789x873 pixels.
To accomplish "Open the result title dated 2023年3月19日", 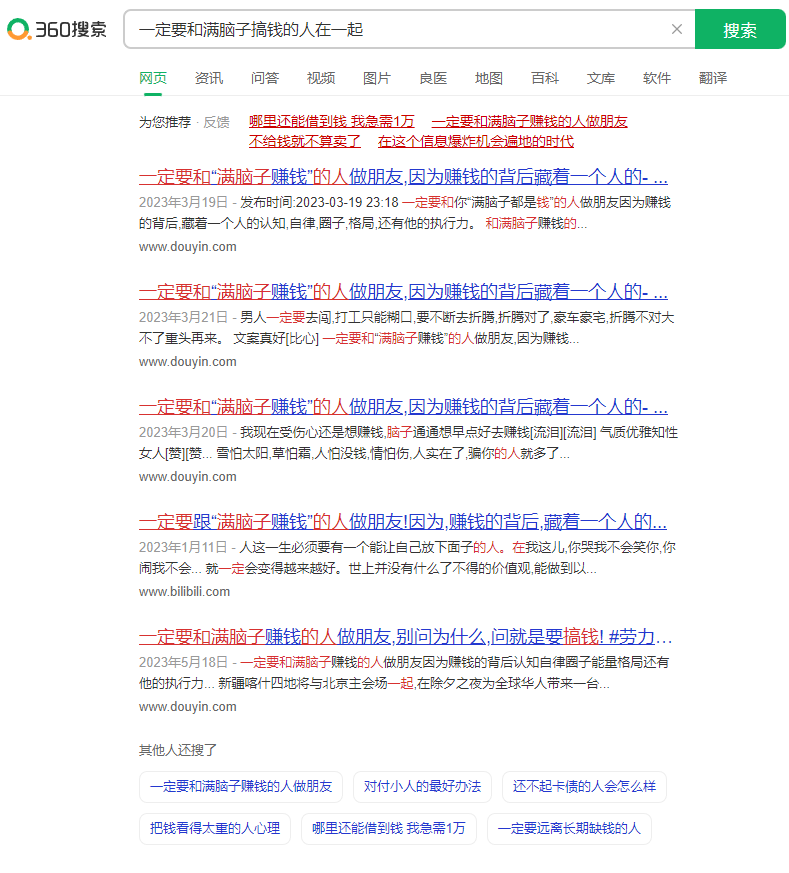I will (403, 177).
